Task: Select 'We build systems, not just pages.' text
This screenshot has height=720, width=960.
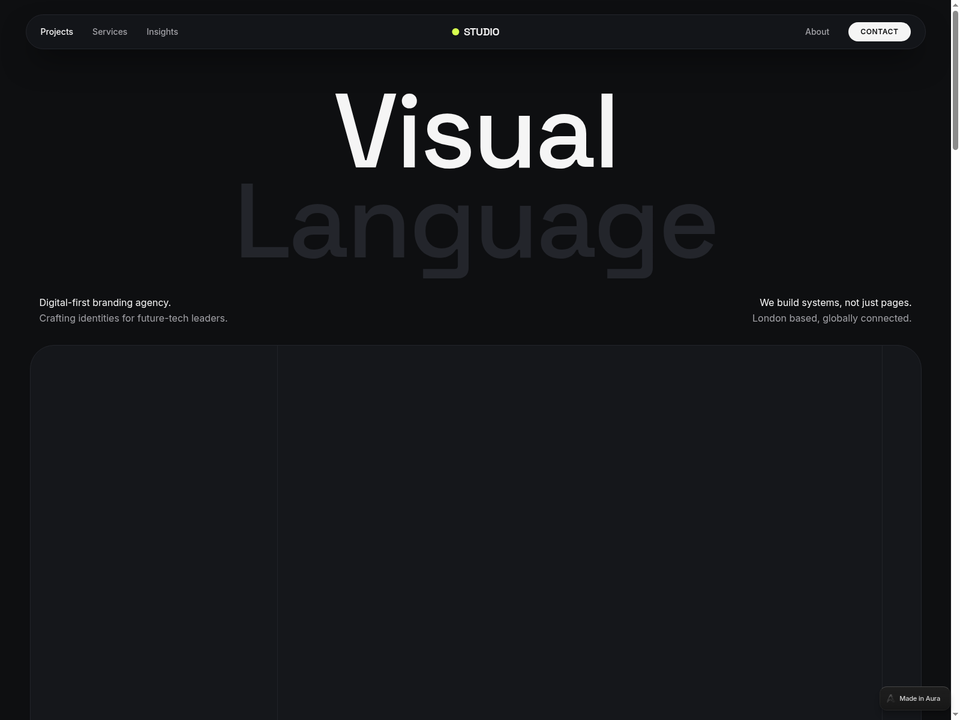Action: (835, 302)
